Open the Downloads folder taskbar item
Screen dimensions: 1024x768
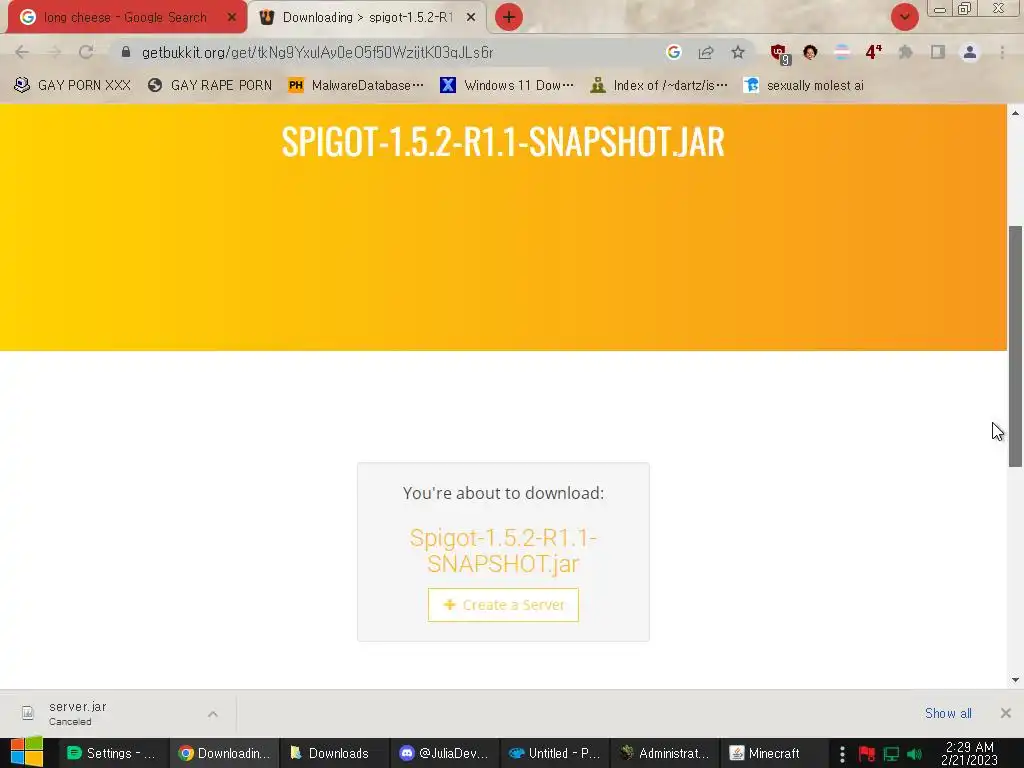[335, 753]
